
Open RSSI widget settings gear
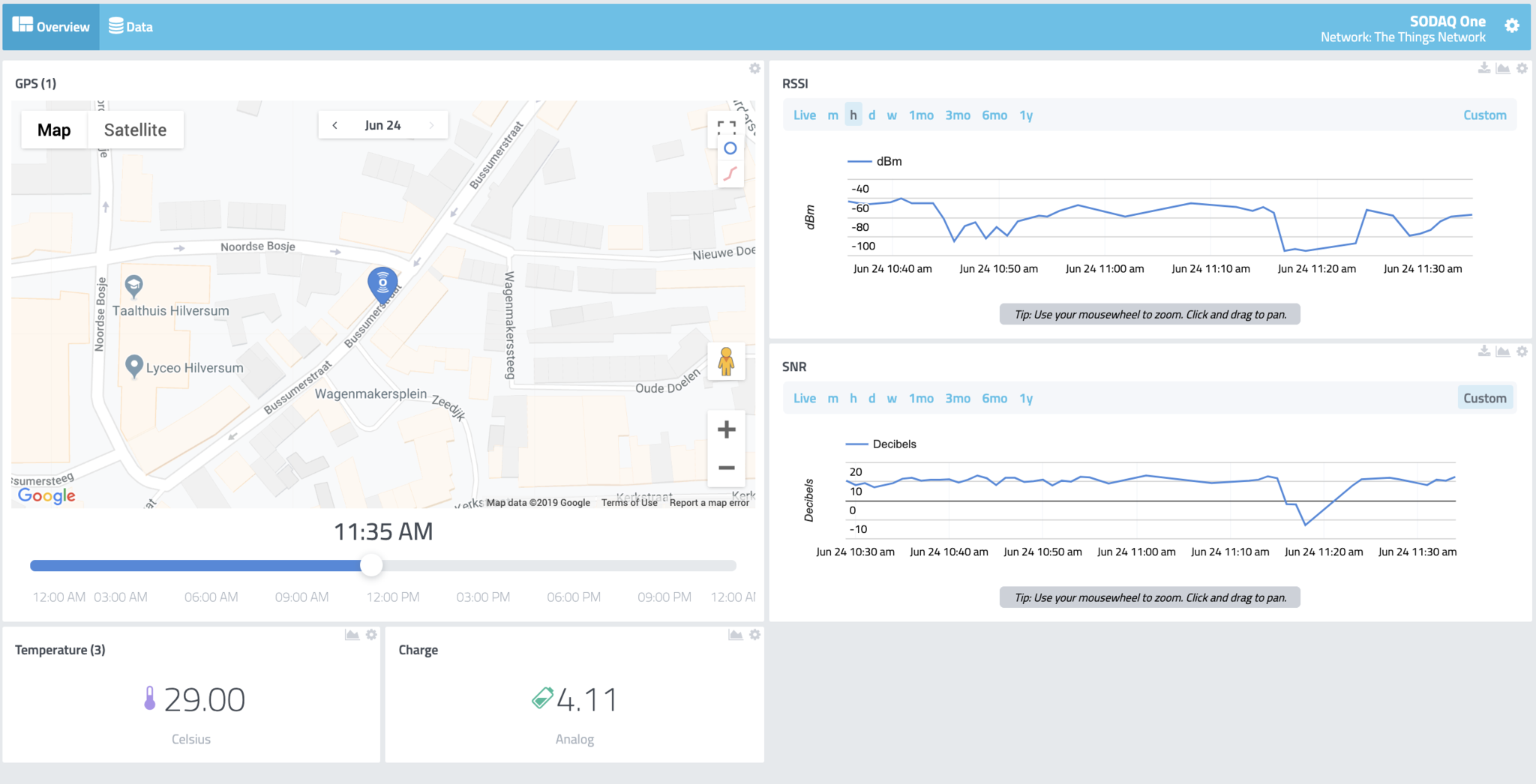1522,68
